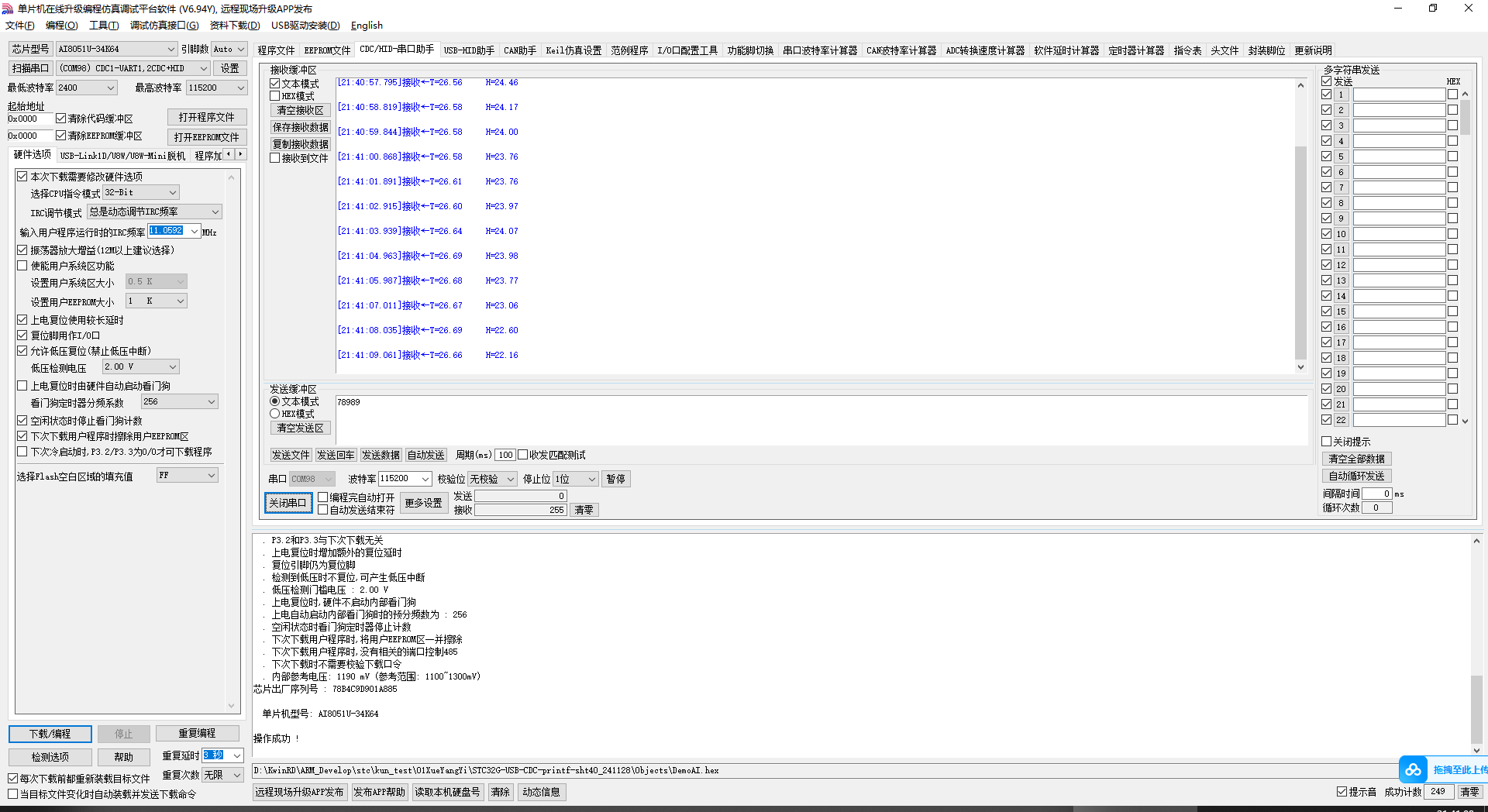Click up arrow of multi-string send list
The image size is (1488, 812).
click(x=1465, y=94)
